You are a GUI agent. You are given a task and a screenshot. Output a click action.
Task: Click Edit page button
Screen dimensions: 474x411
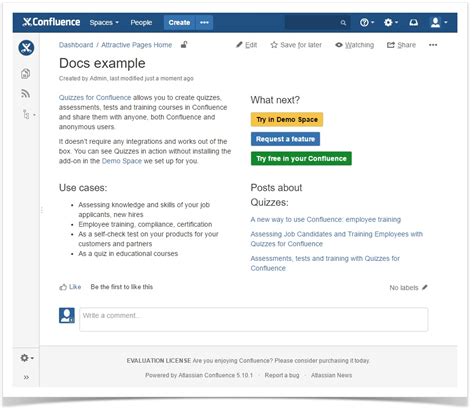tap(247, 45)
